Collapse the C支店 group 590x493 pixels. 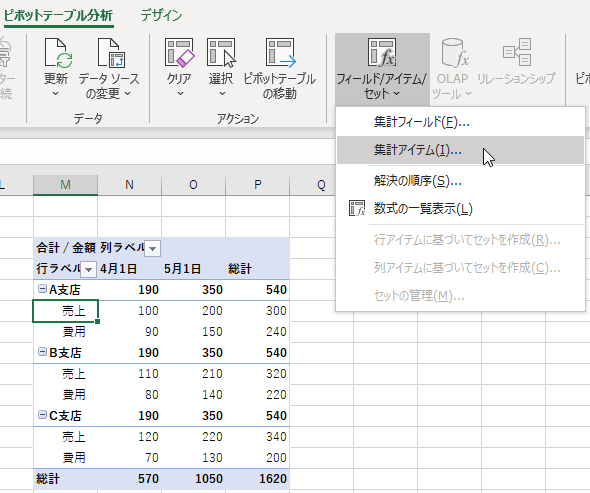click(43, 415)
